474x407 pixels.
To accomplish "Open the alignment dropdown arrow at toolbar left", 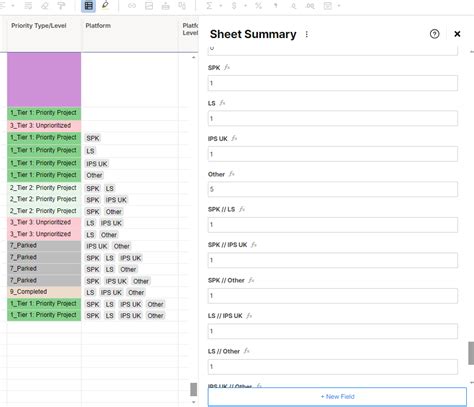I will click(13, 6).
